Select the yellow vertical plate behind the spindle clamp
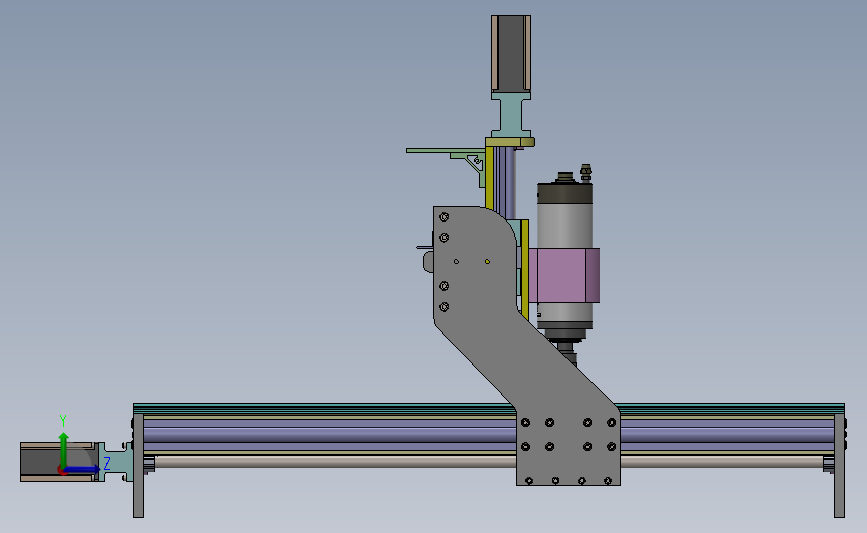 [524, 269]
